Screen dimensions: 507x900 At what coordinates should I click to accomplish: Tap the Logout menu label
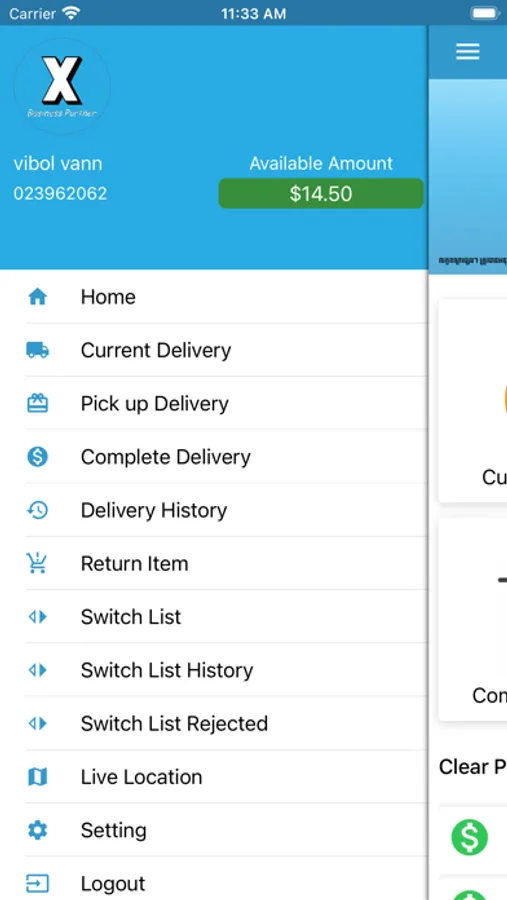click(x=113, y=884)
